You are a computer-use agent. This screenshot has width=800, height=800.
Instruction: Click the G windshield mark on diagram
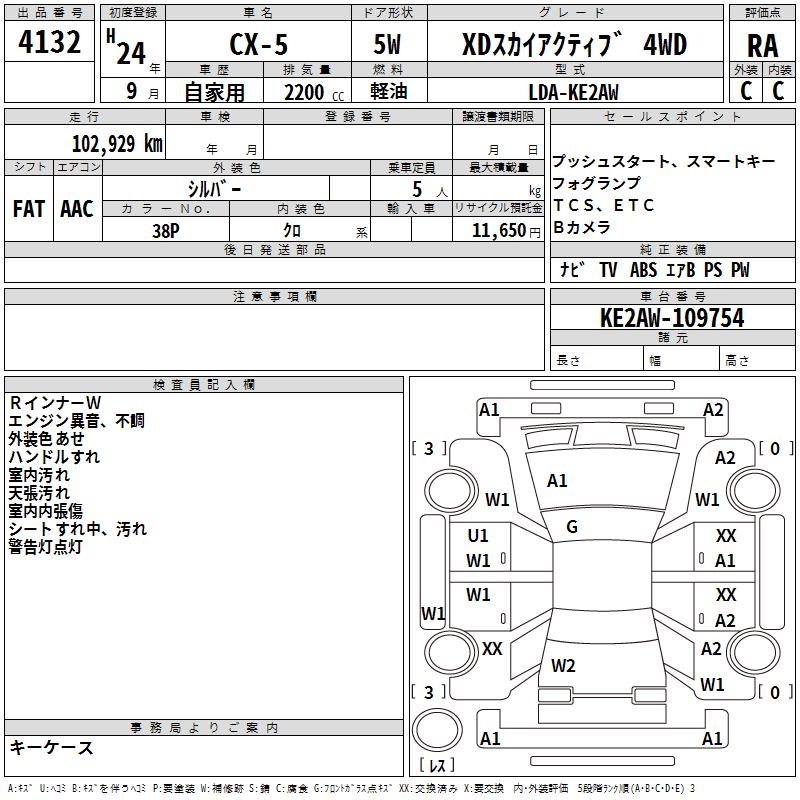572,527
